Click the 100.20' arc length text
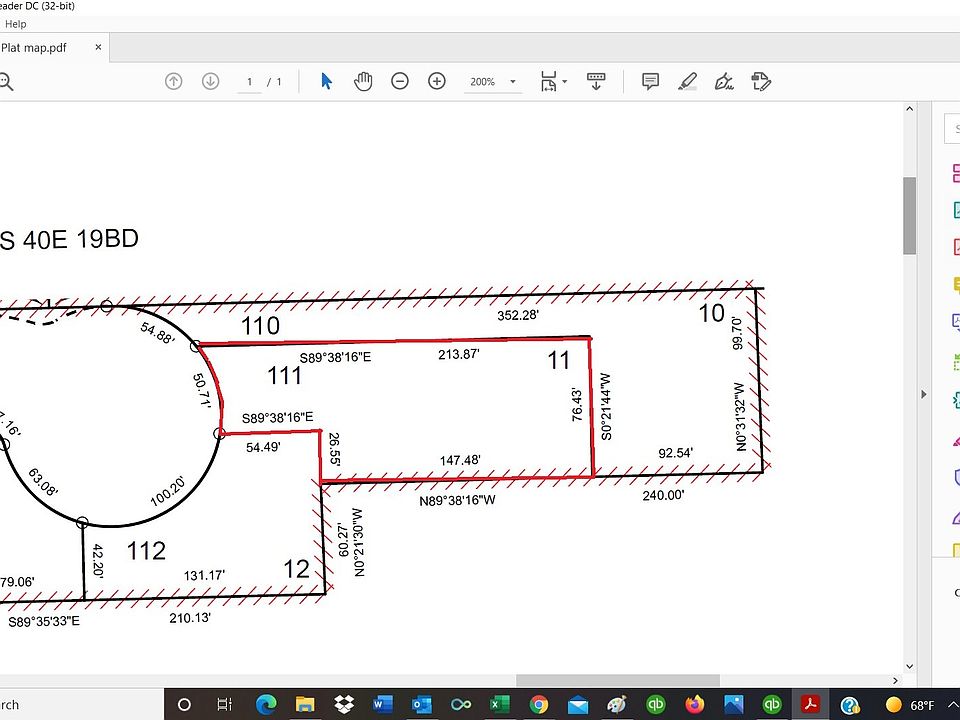This screenshot has height=720, width=960. click(168, 492)
